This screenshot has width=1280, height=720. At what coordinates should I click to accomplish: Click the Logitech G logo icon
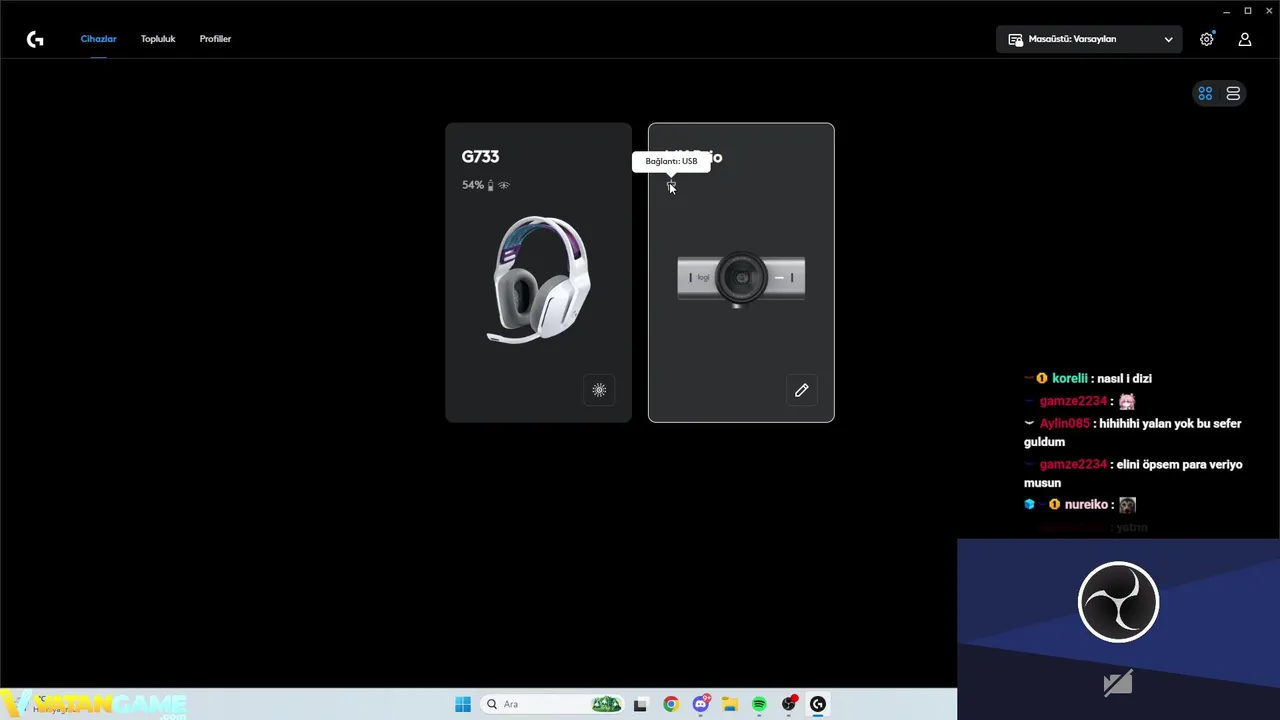click(35, 39)
